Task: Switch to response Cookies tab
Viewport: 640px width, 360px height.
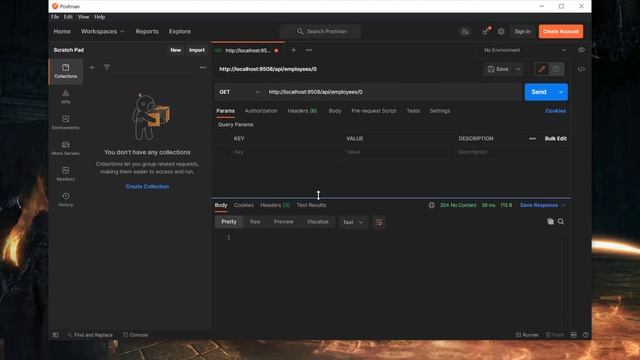Action: (244, 205)
